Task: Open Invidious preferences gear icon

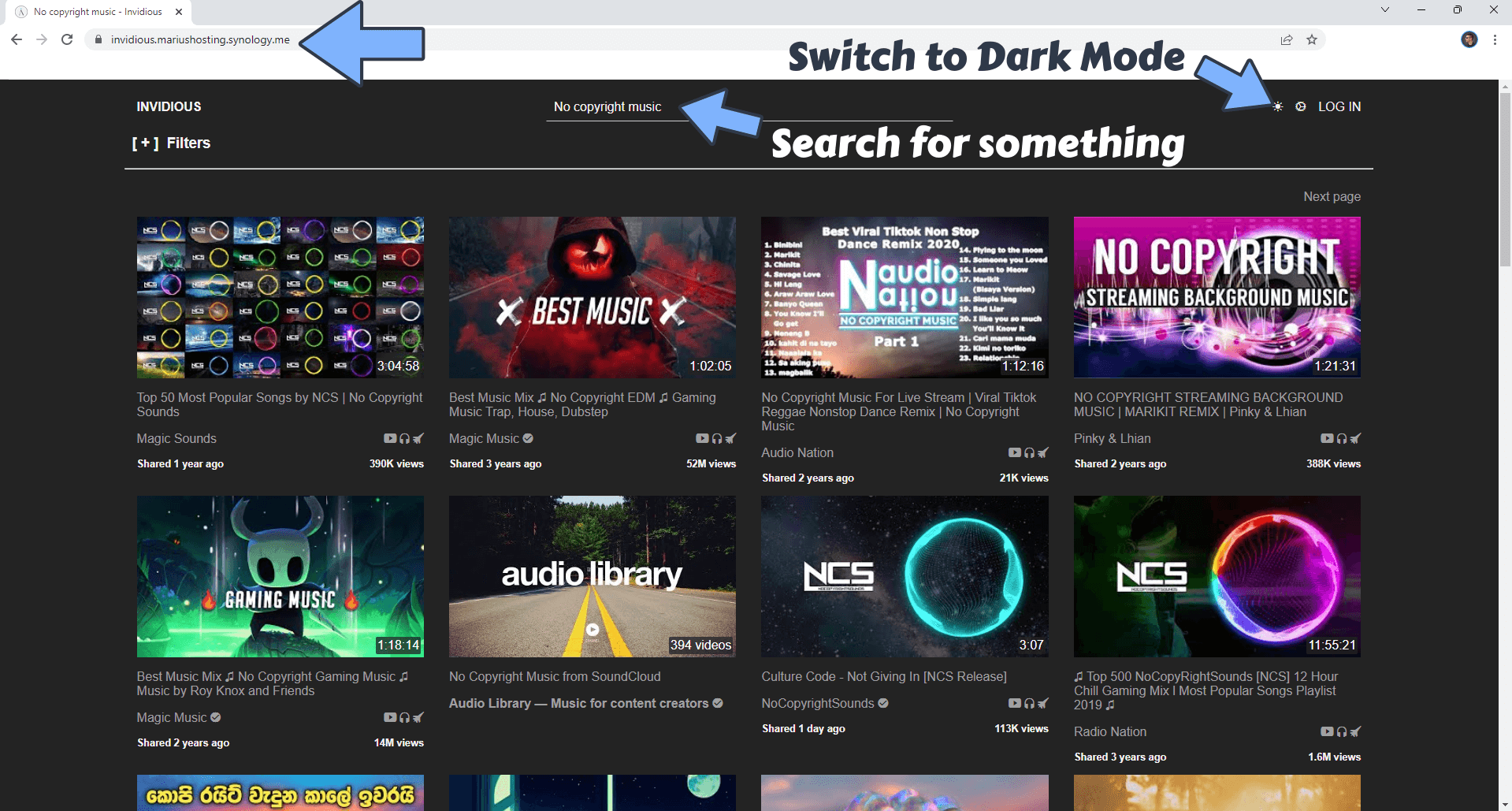Action: pos(1301,106)
